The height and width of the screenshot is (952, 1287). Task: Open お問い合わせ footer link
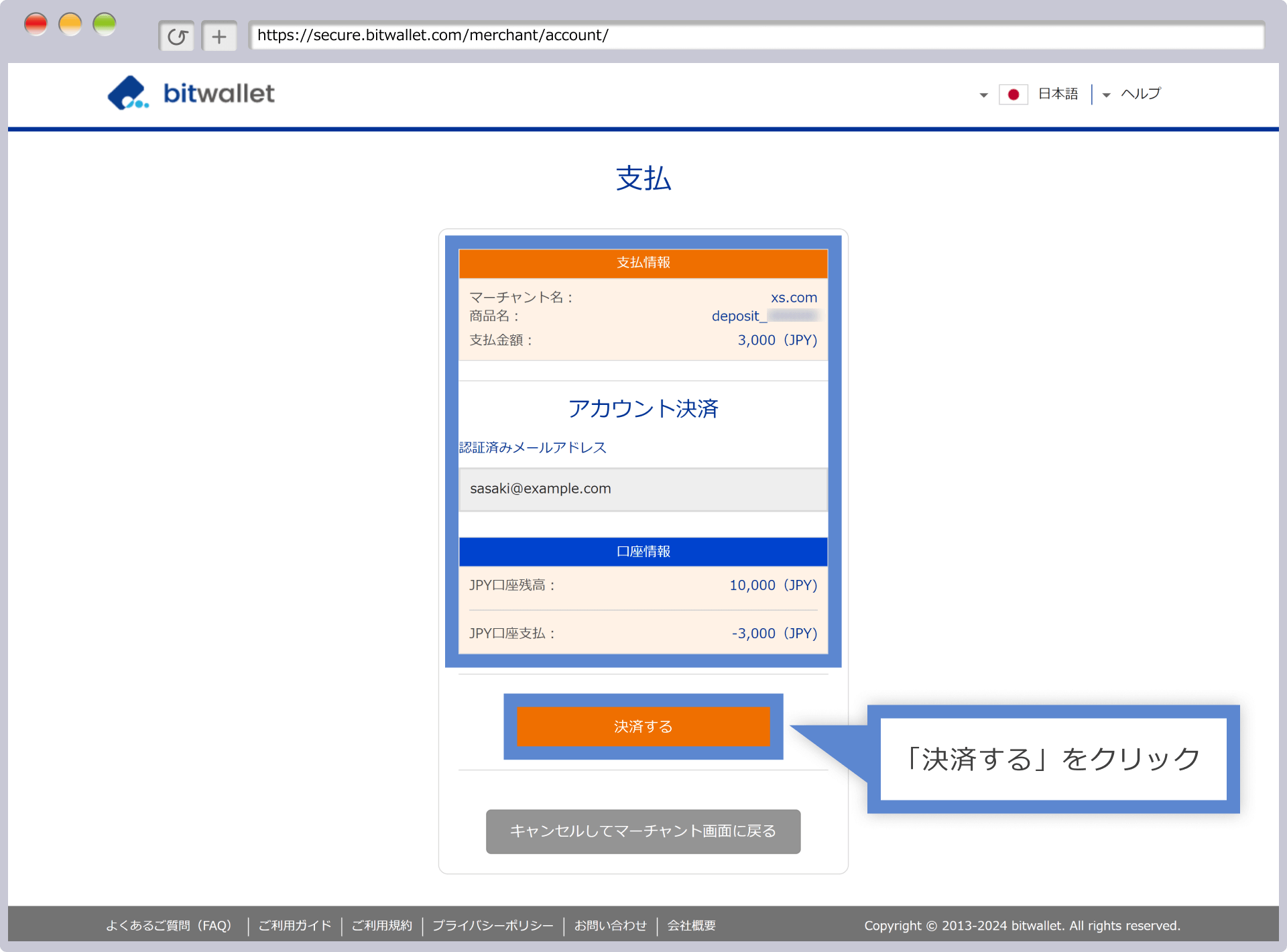click(x=611, y=926)
